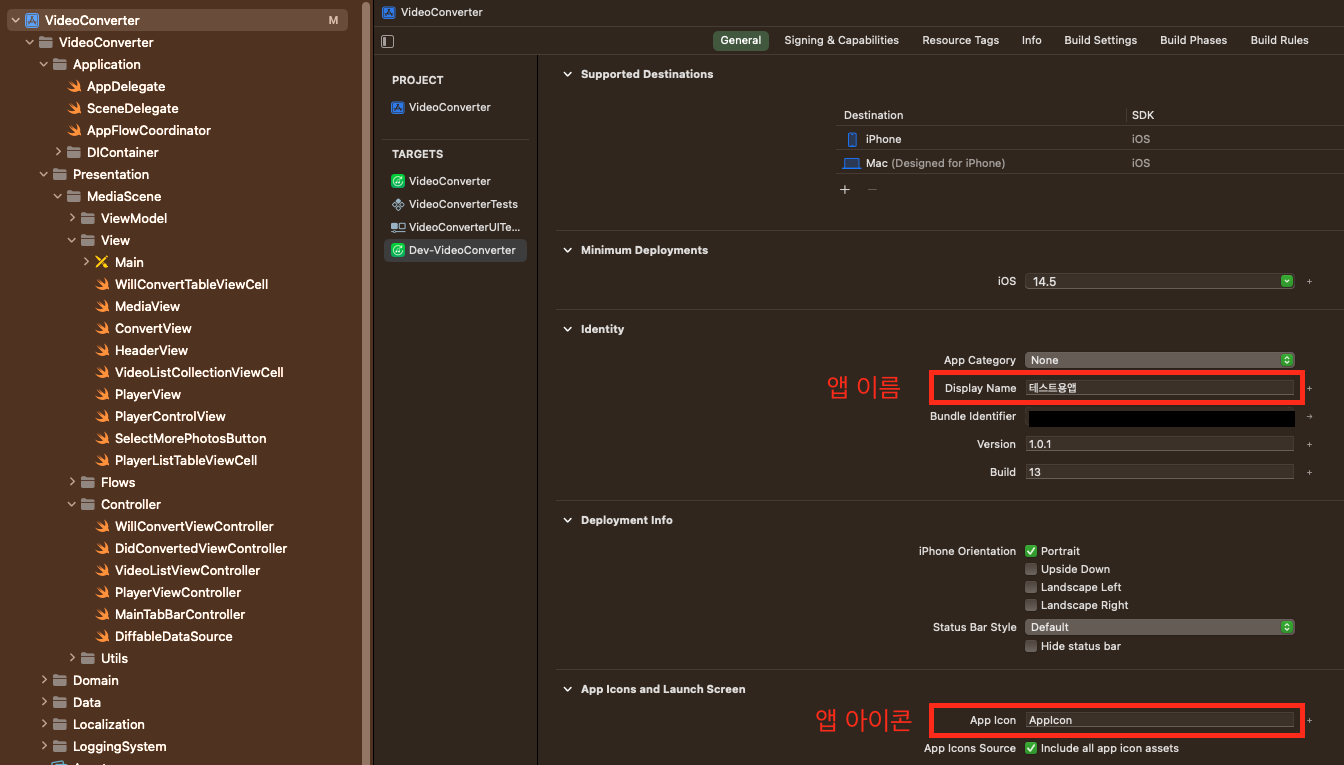Collapse the Identity section
Image resolution: width=1344 pixels, height=765 pixels.
[568, 329]
